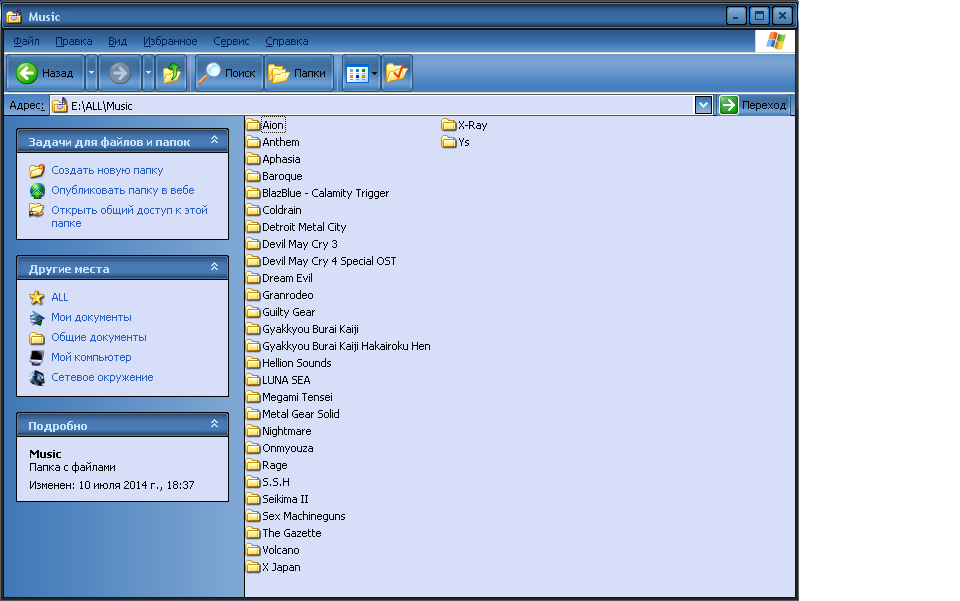
Task: Select the Volcano folder icon
Action: tap(253, 550)
